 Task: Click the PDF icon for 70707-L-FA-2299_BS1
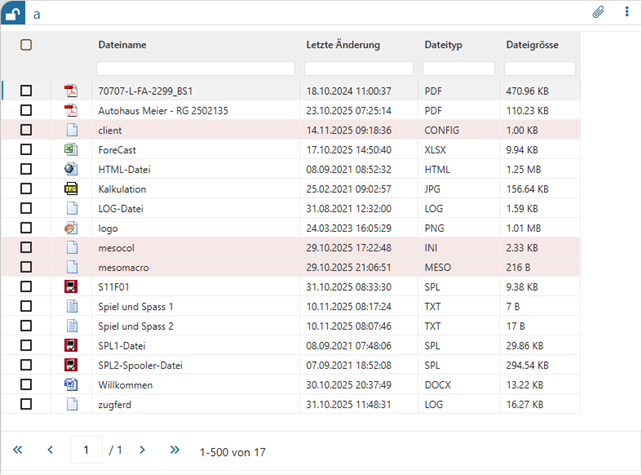click(x=71, y=91)
